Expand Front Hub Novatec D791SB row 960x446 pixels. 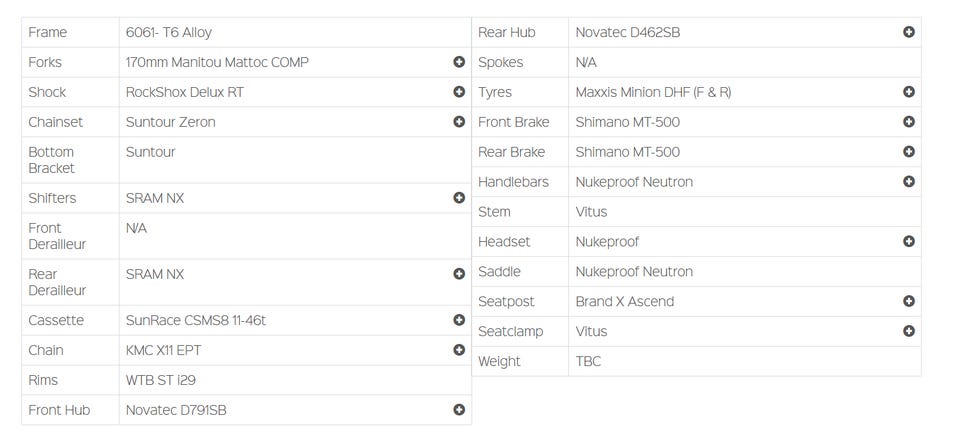(459, 410)
